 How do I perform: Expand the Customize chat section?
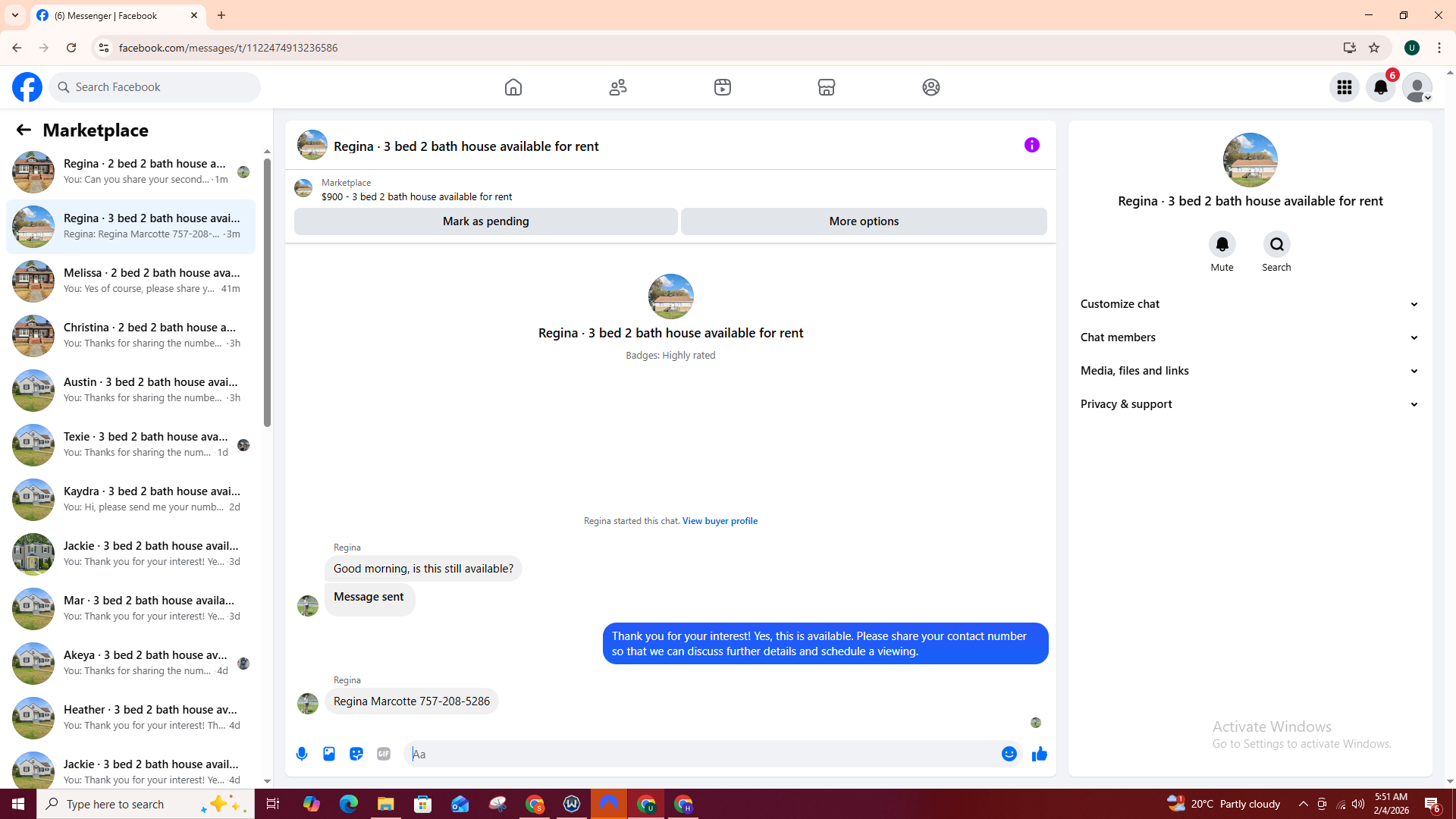tap(1249, 304)
